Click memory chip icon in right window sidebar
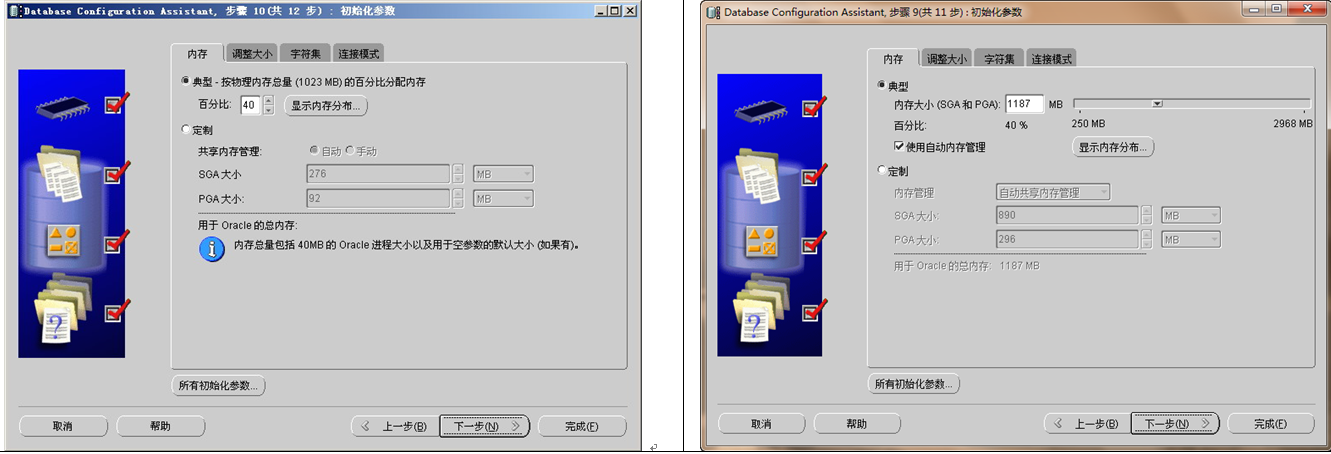This screenshot has width=1331, height=454. (x=763, y=110)
